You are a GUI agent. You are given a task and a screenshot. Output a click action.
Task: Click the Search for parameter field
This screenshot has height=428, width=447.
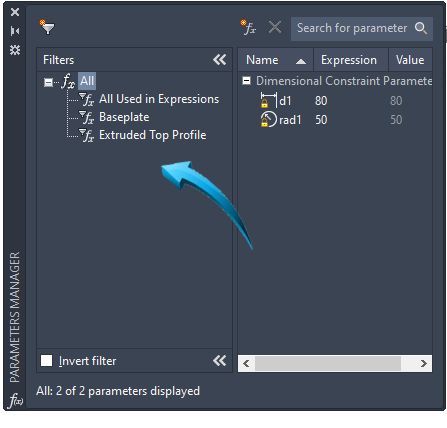click(x=362, y=29)
